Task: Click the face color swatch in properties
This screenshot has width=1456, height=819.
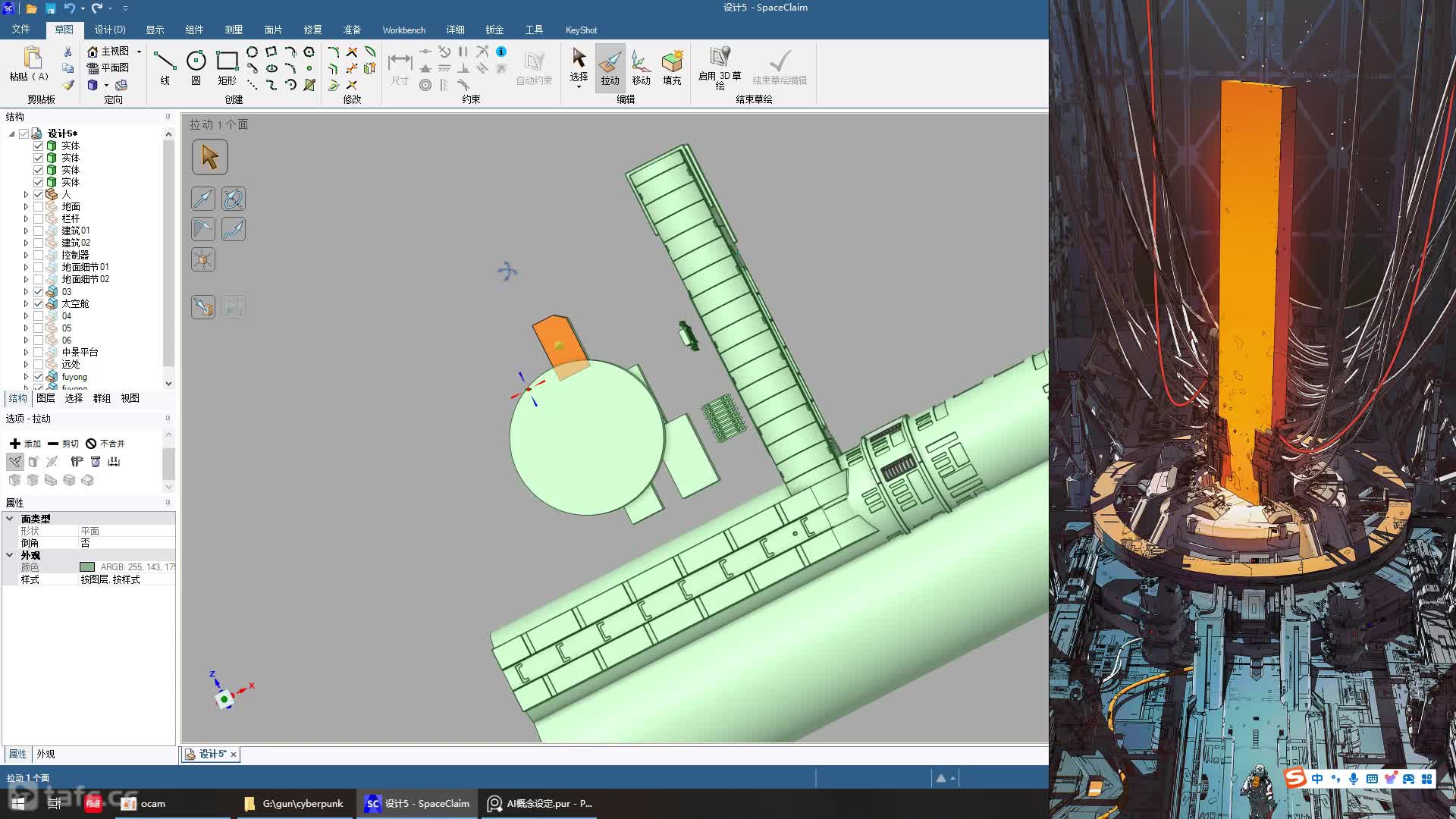Action: [87, 567]
